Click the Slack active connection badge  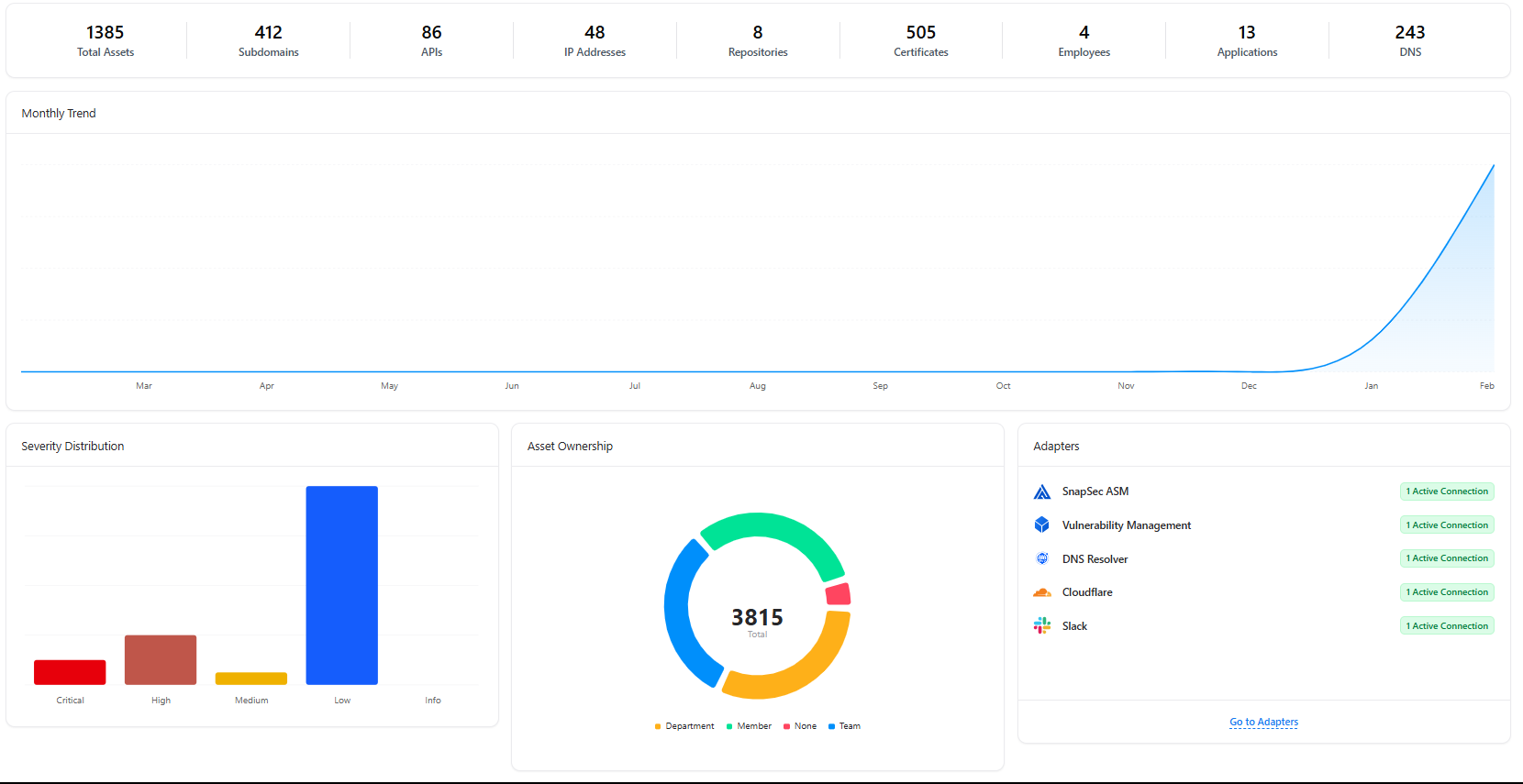click(x=1447, y=626)
